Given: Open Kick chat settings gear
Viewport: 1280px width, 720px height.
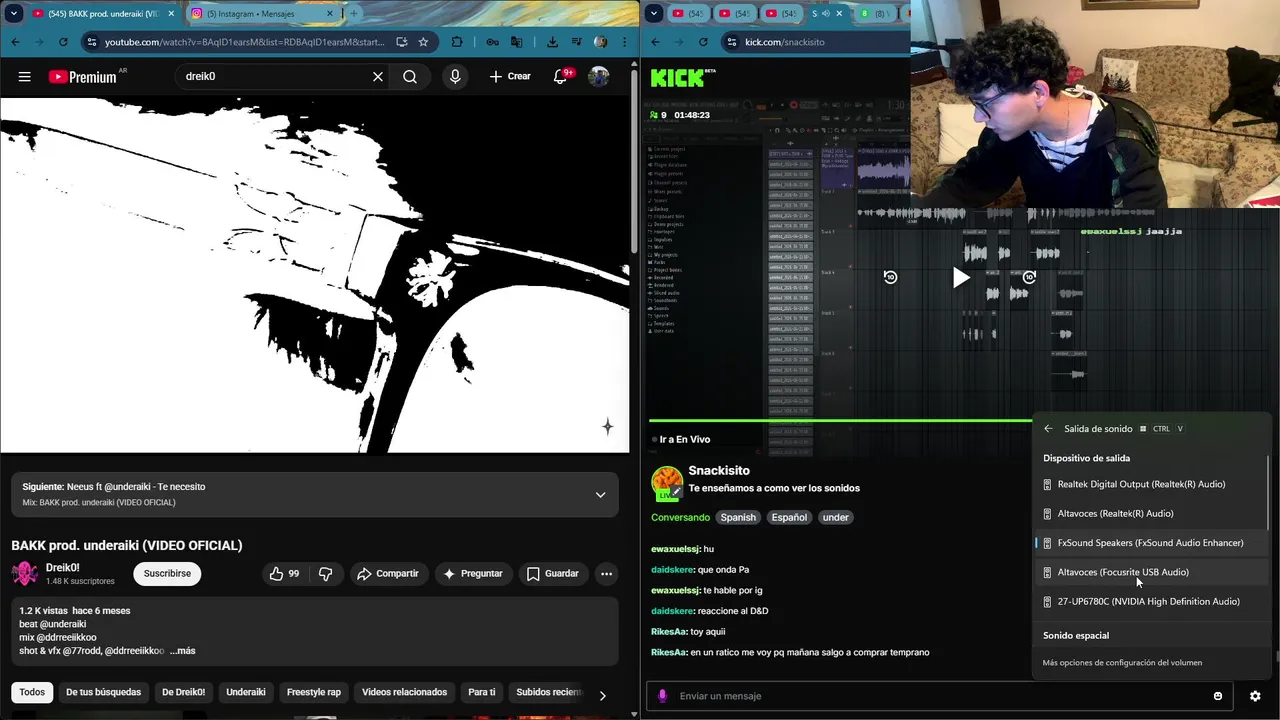Looking at the screenshot, I should 1255,696.
